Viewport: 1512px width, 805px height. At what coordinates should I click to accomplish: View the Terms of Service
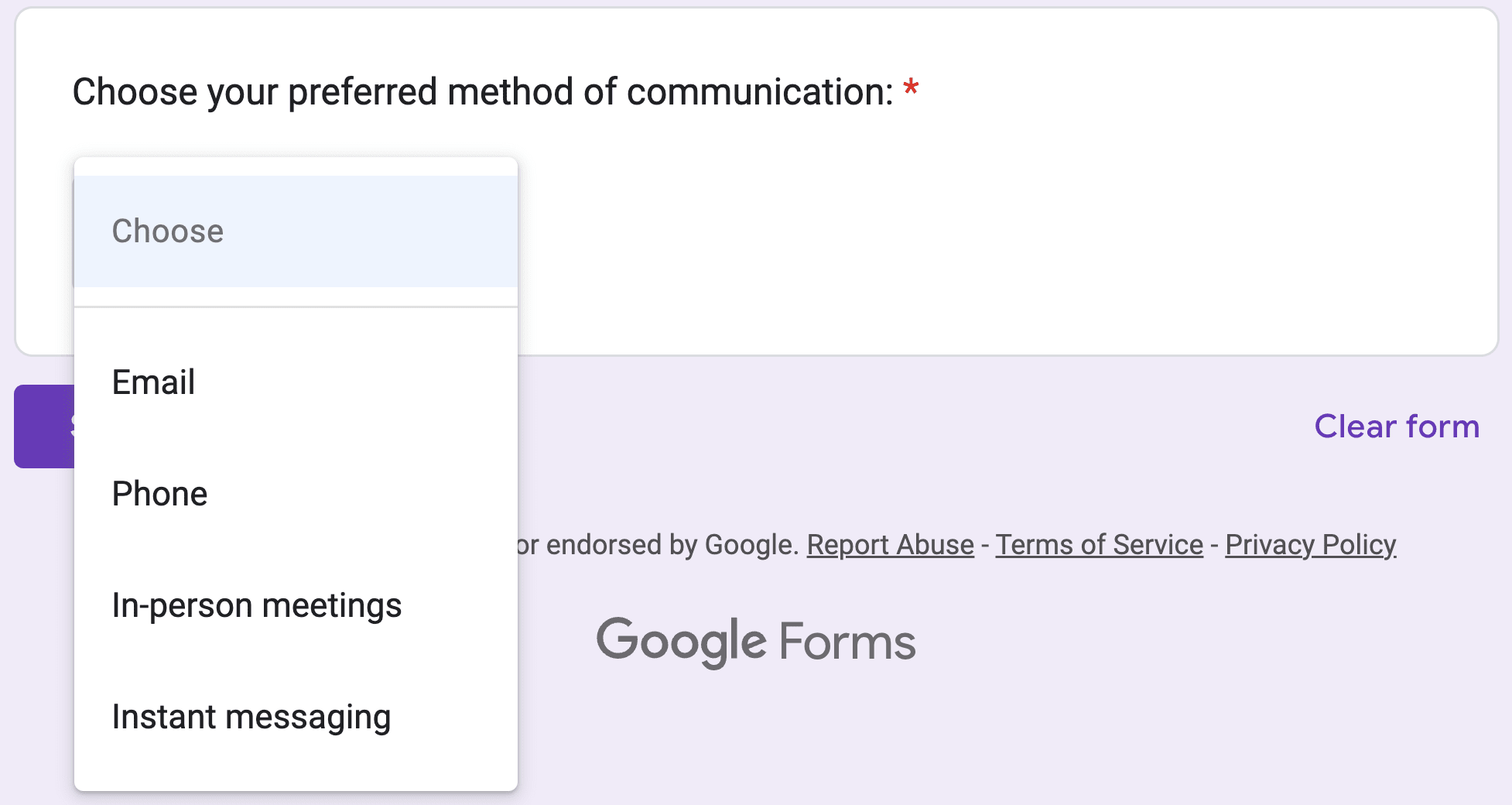[x=1098, y=544]
